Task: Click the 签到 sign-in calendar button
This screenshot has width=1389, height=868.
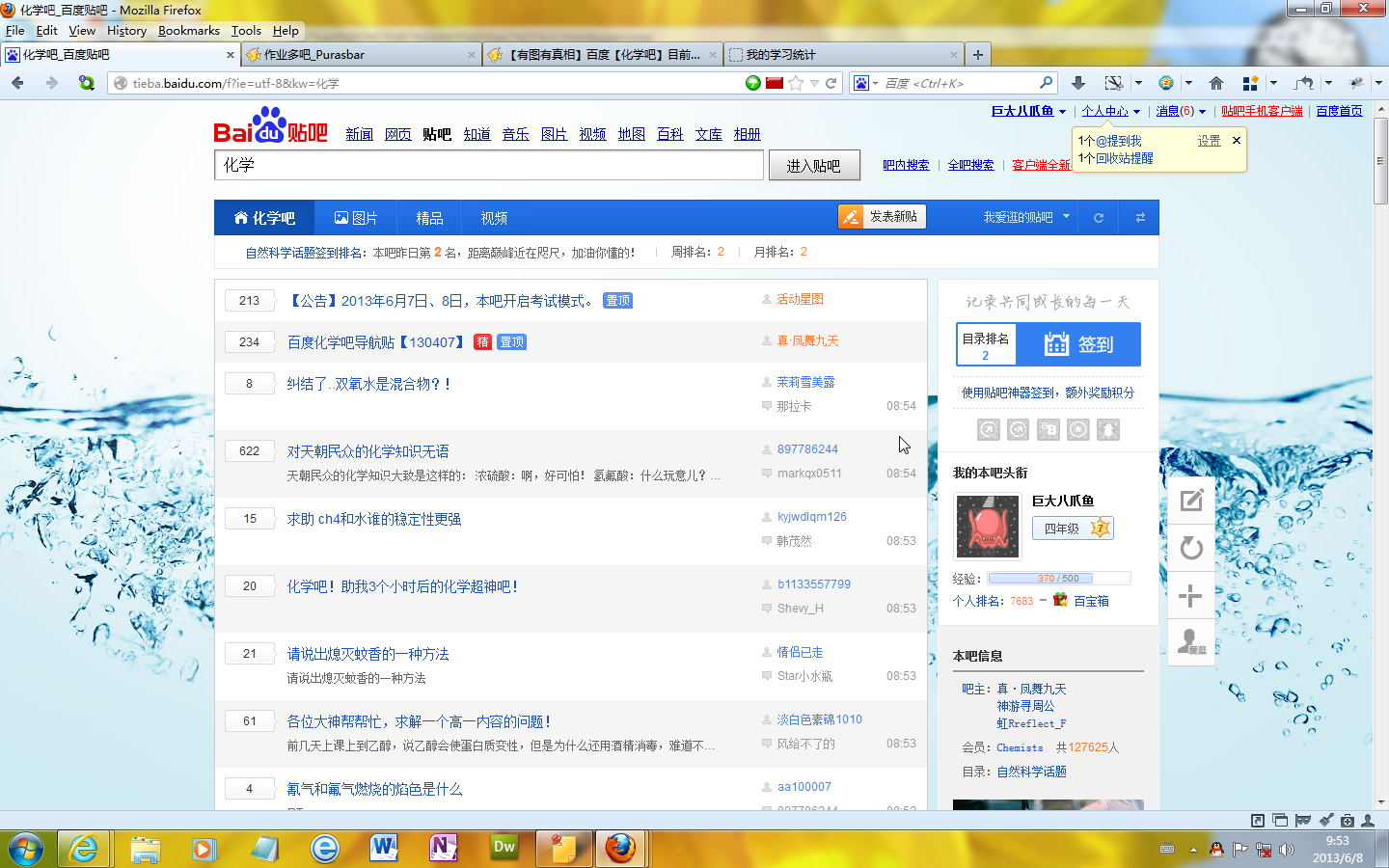Action: click(x=1078, y=344)
